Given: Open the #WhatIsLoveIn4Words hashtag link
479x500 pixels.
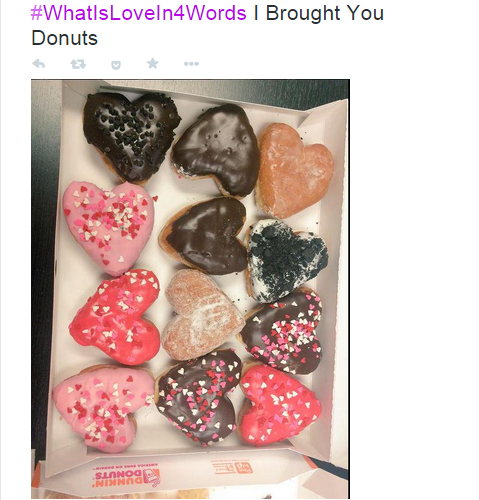Looking at the screenshot, I should tap(138, 13).
